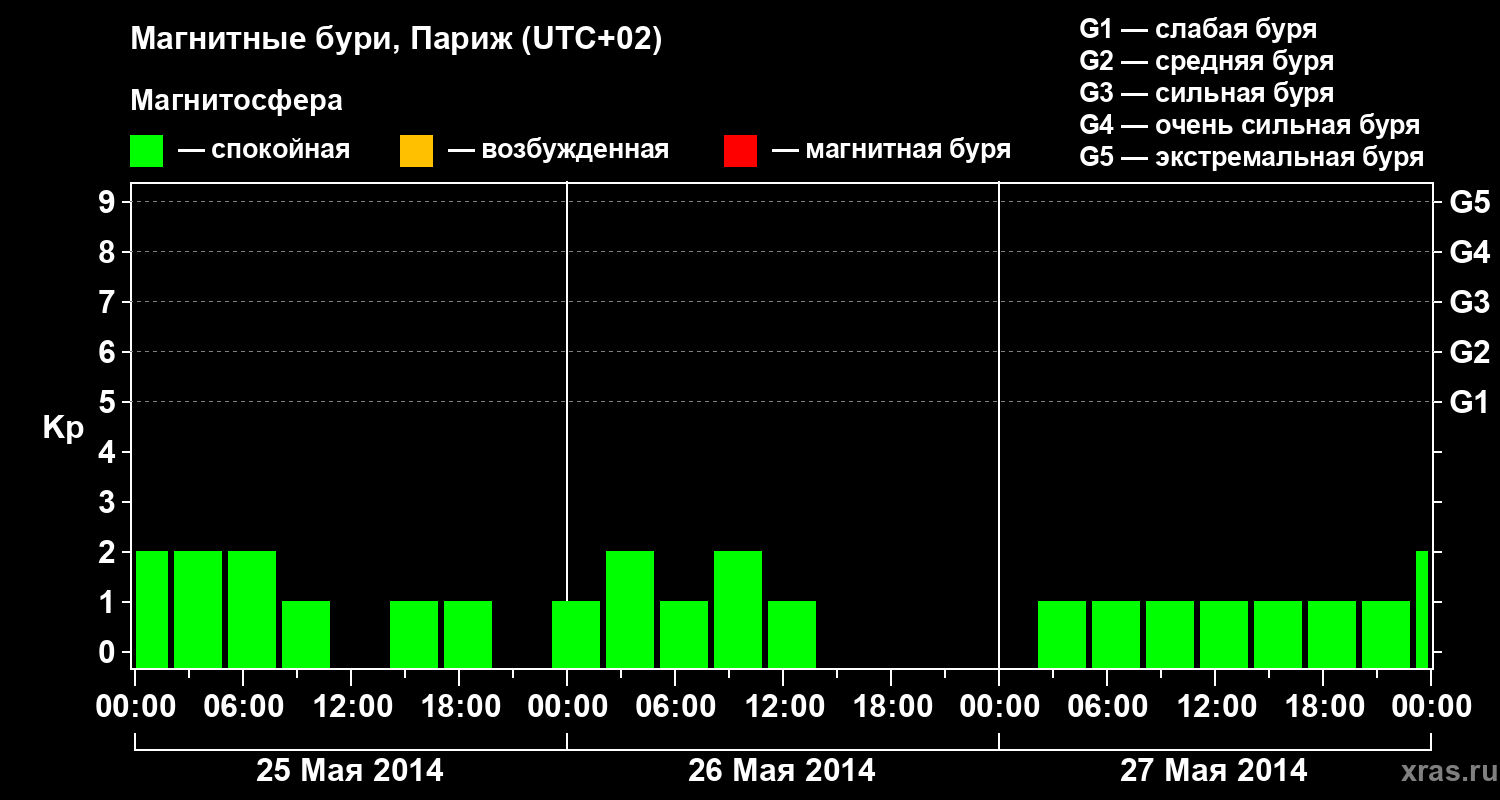The height and width of the screenshot is (800, 1500).
Task: Select the 'G1 — слабая буря' line
Action: pos(1198,29)
